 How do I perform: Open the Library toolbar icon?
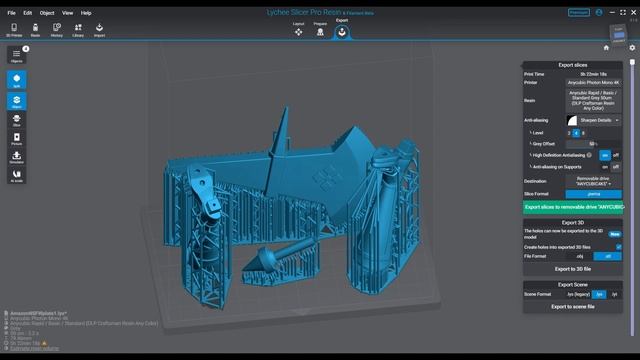[x=78, y=30]
